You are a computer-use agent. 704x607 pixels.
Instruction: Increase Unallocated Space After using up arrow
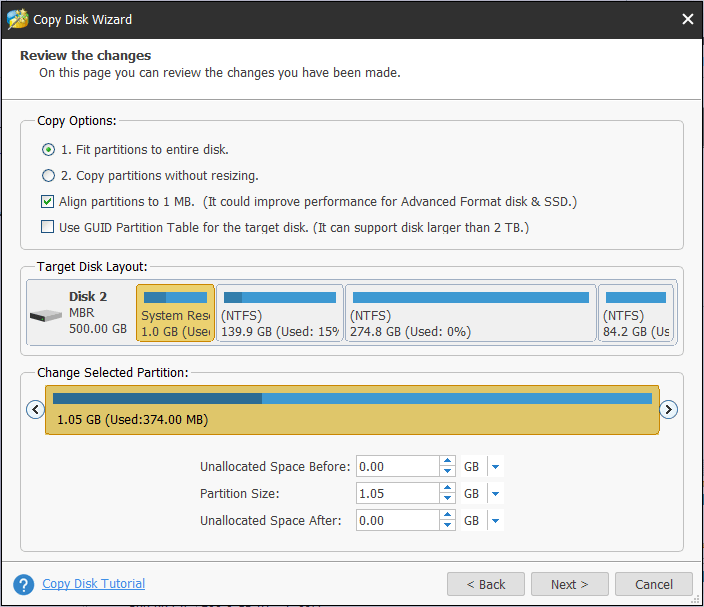click(x=447, y=515)
